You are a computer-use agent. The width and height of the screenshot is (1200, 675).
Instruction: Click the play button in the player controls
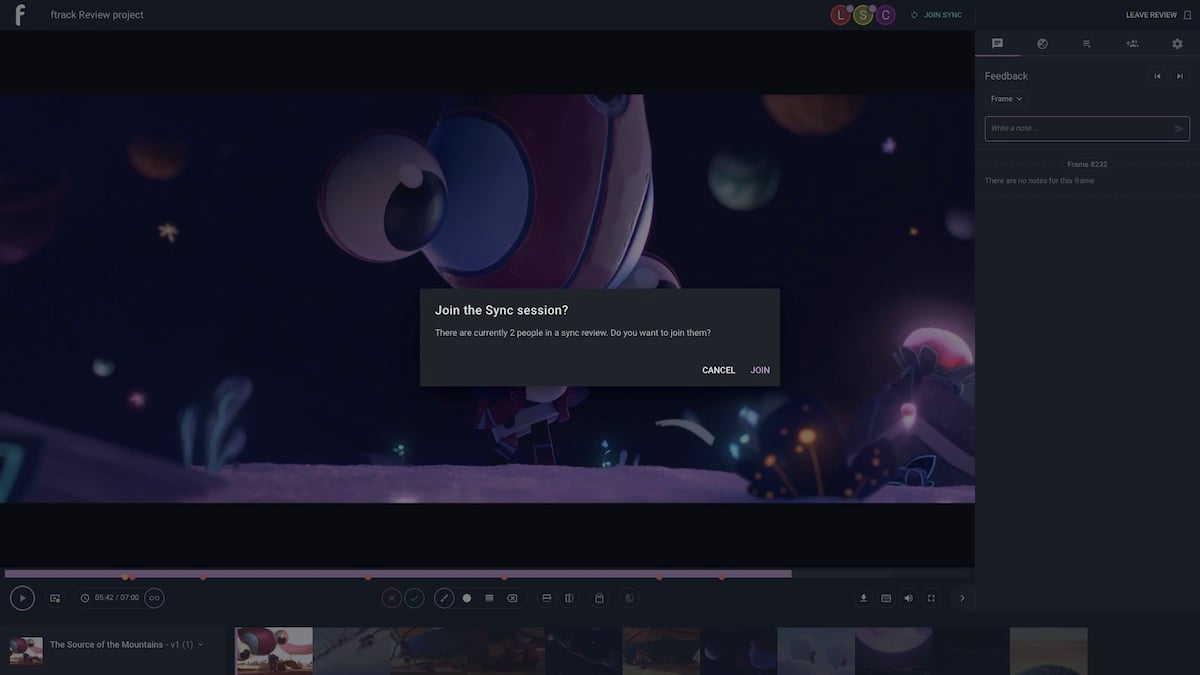click(22, 598)
